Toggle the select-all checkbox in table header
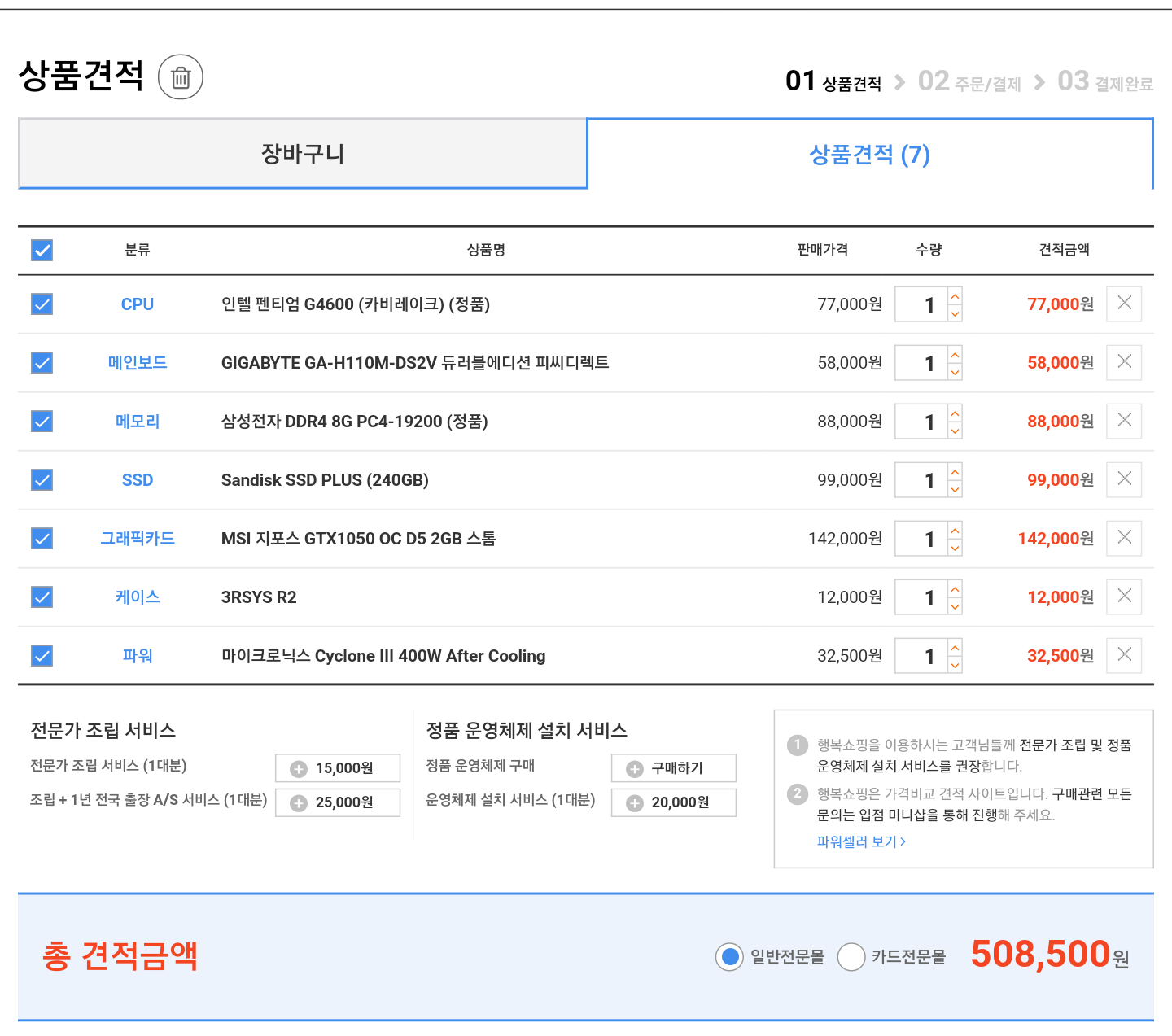1172x1036 pixels. 42,250
